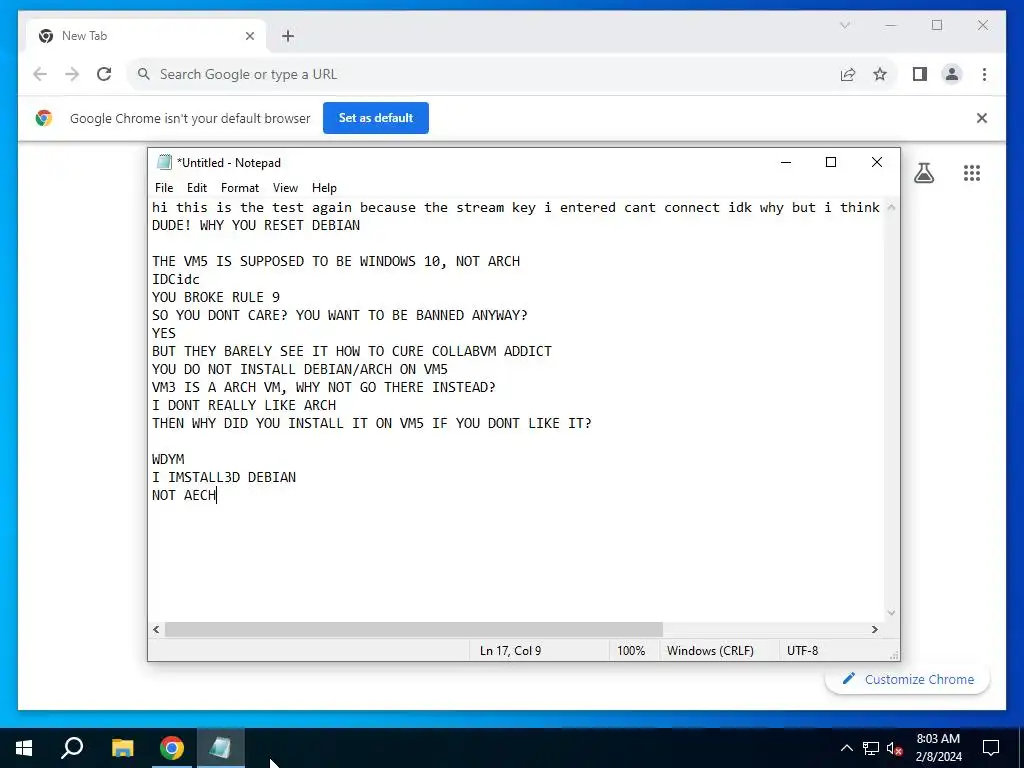Screen dimensions: 1024x768
Task: Open the Action Center notifications icon
Action: pos(991,748)
